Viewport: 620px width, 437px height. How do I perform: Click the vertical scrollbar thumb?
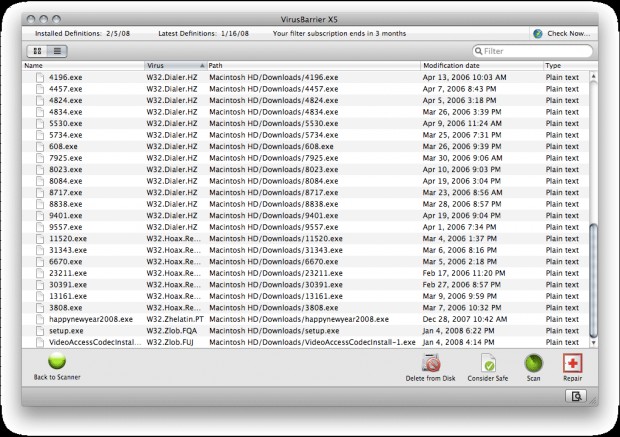click(x=594, y=280)
